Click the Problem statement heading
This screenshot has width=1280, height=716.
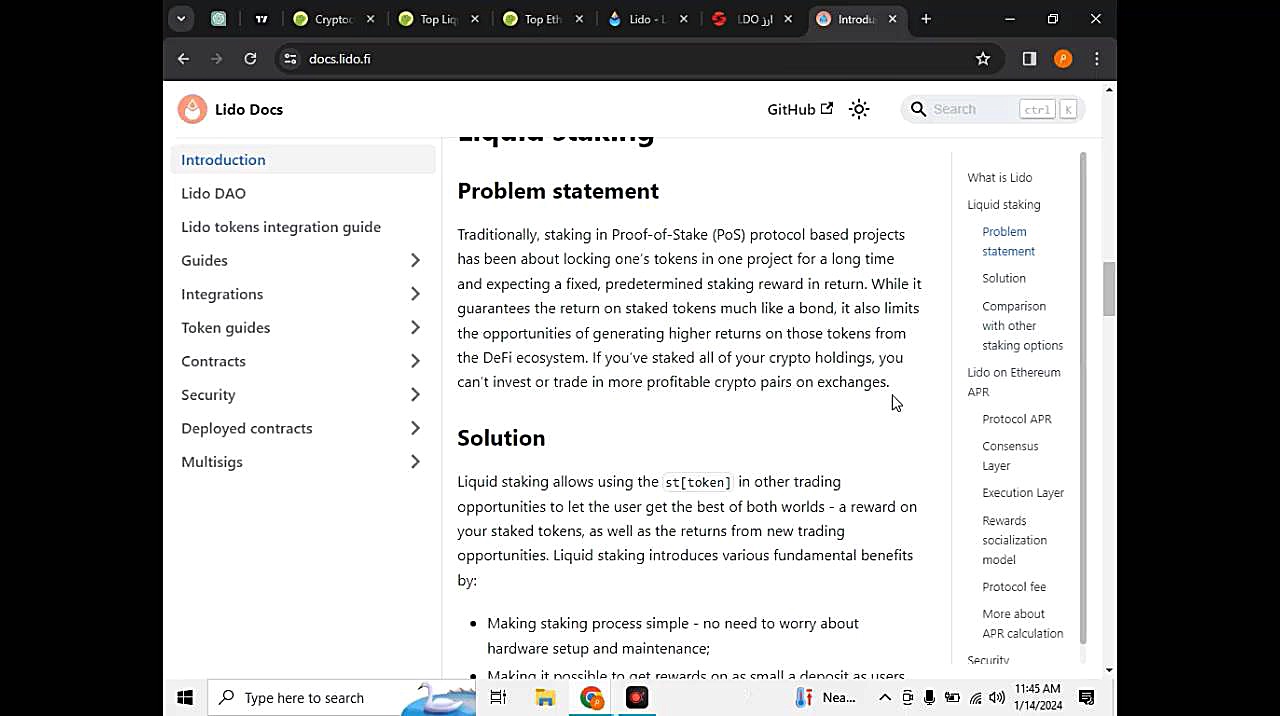tap(558, 191)
